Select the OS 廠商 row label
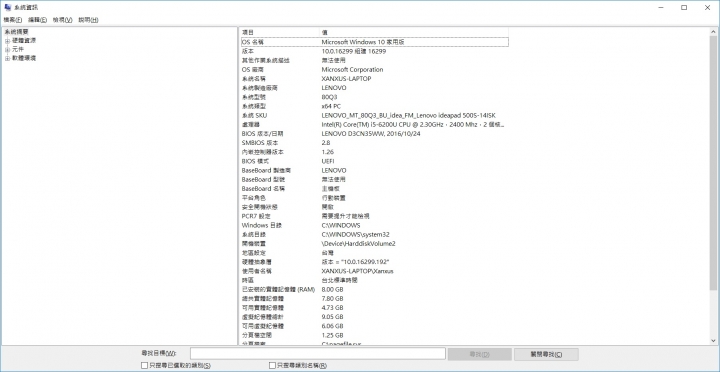This screenshot has width=720, height=372. (253, 69)
